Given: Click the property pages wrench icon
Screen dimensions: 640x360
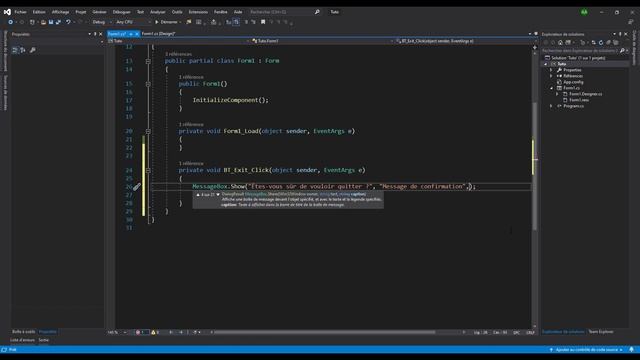Looking at the screenshot, I should coord(32,50).
